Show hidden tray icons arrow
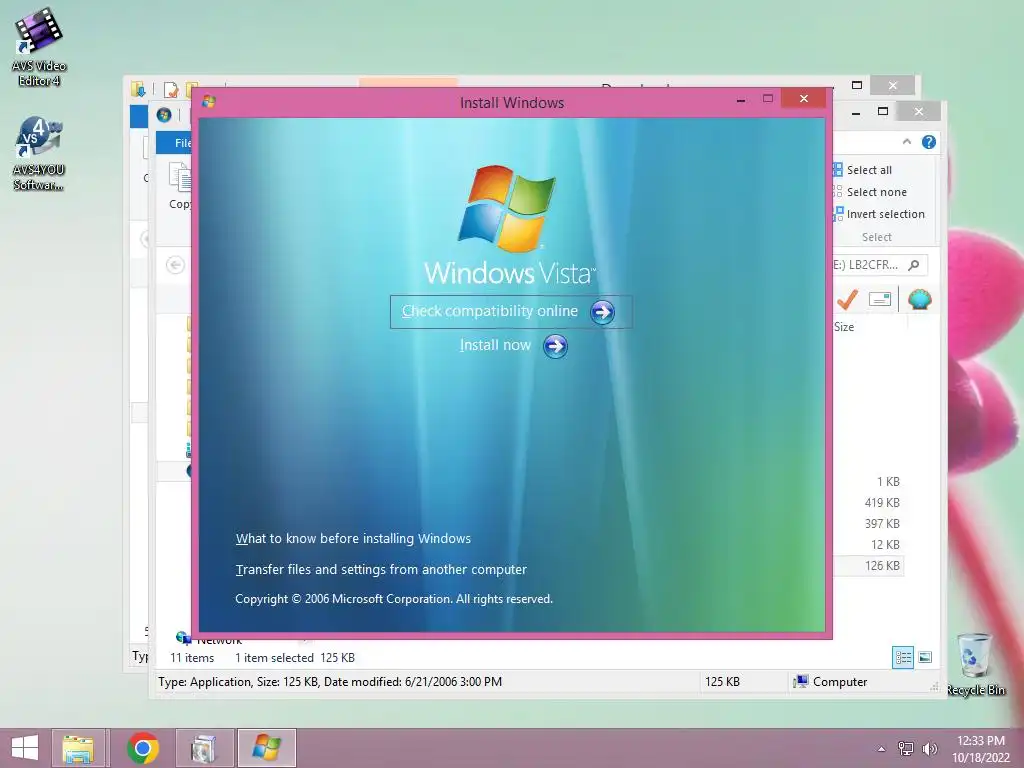Image resolution: width=1024 pixels, height=768 pixels. coord(882,749)
